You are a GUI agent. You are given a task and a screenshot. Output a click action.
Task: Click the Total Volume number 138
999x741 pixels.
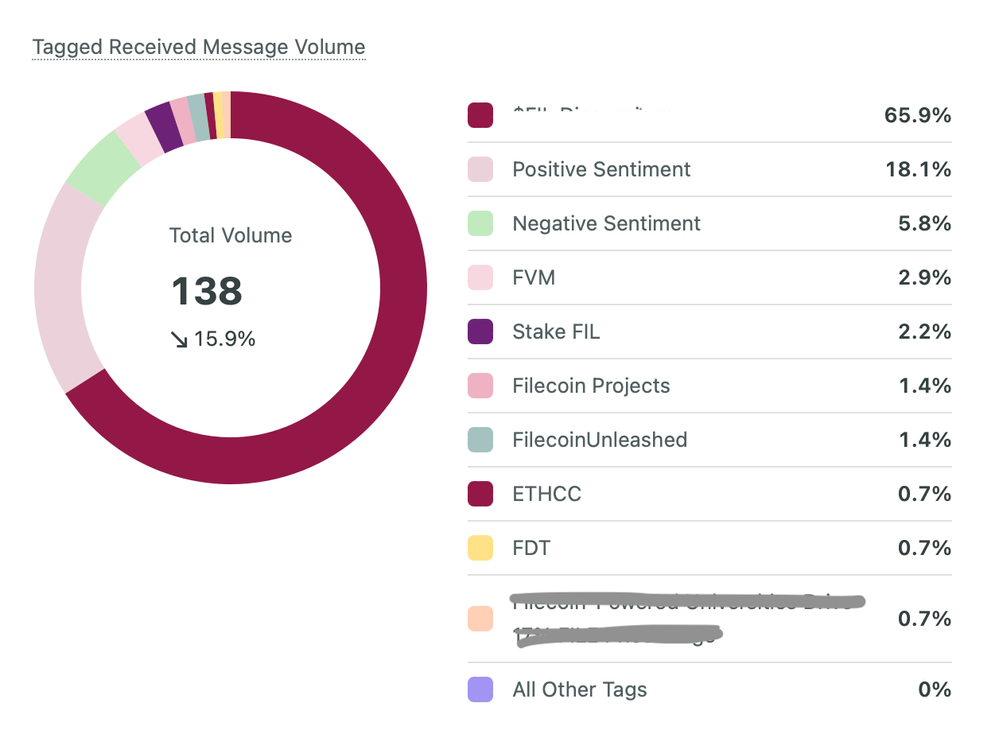coord(206,291)
